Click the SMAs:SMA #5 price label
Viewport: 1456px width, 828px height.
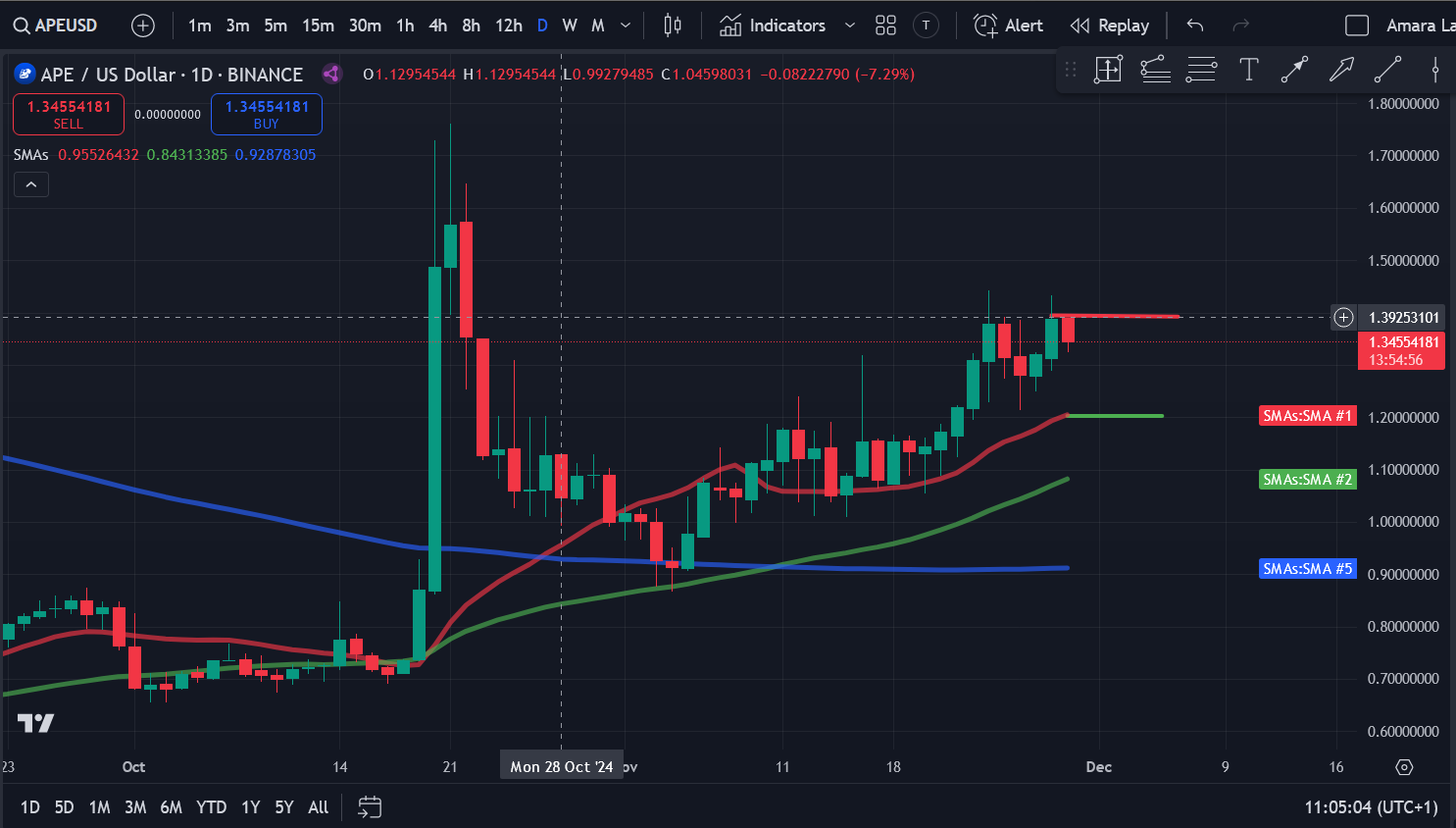[x=1308, y=569]
